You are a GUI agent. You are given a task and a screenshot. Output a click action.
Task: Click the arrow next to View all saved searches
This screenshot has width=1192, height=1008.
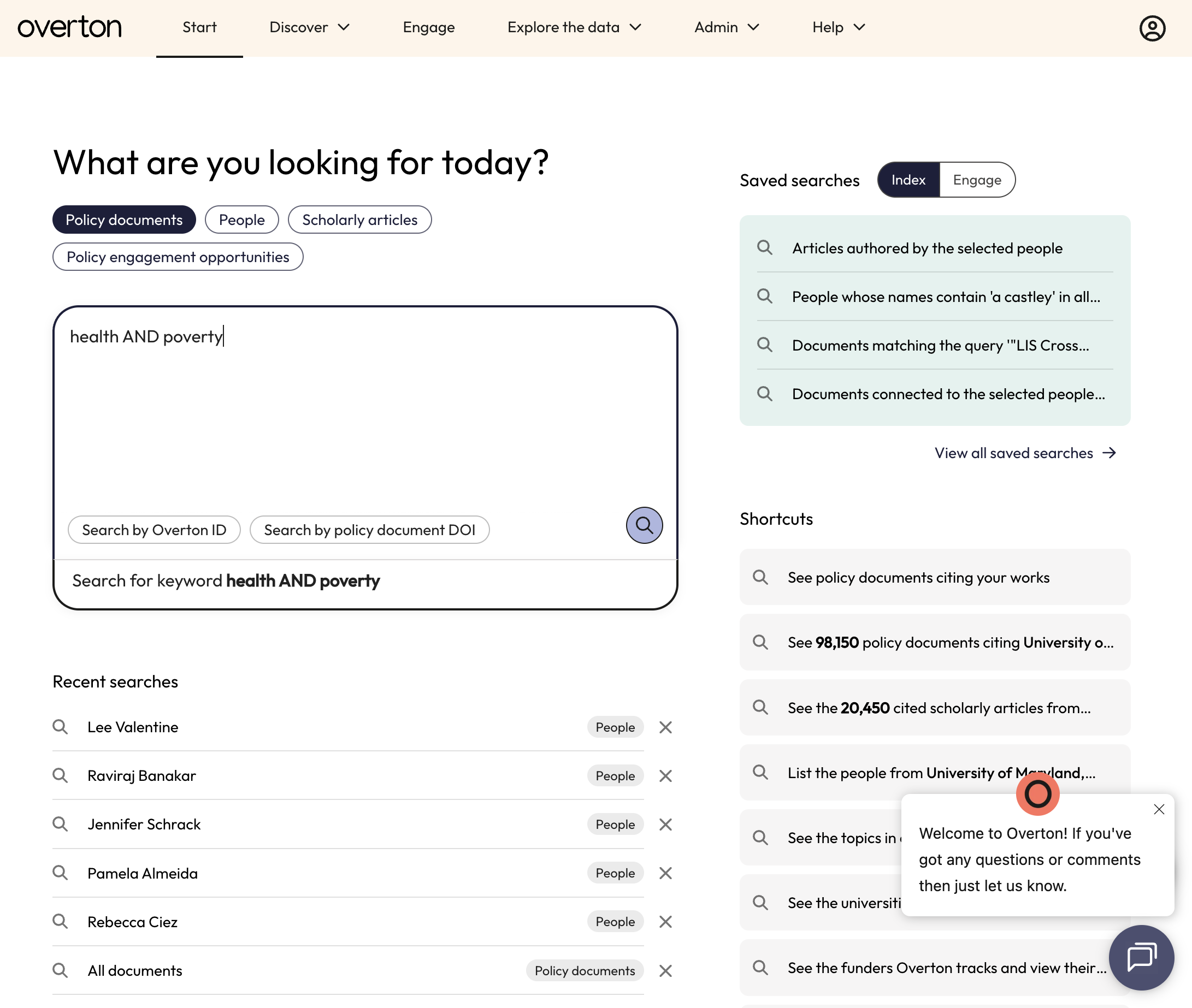point(1109,453)
